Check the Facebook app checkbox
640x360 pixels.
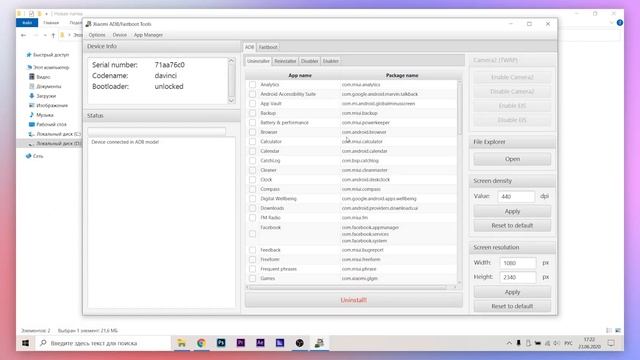(x=253, y=234)
